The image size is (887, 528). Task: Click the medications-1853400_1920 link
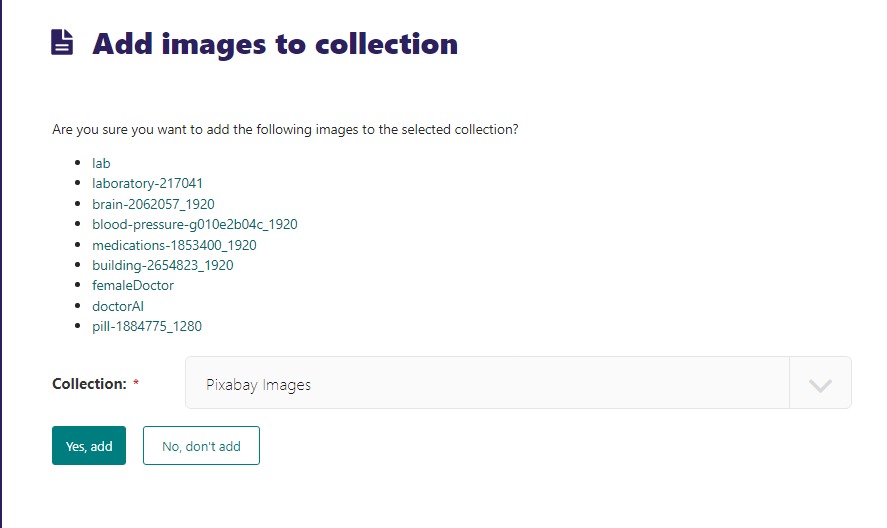tap(174, 245)
